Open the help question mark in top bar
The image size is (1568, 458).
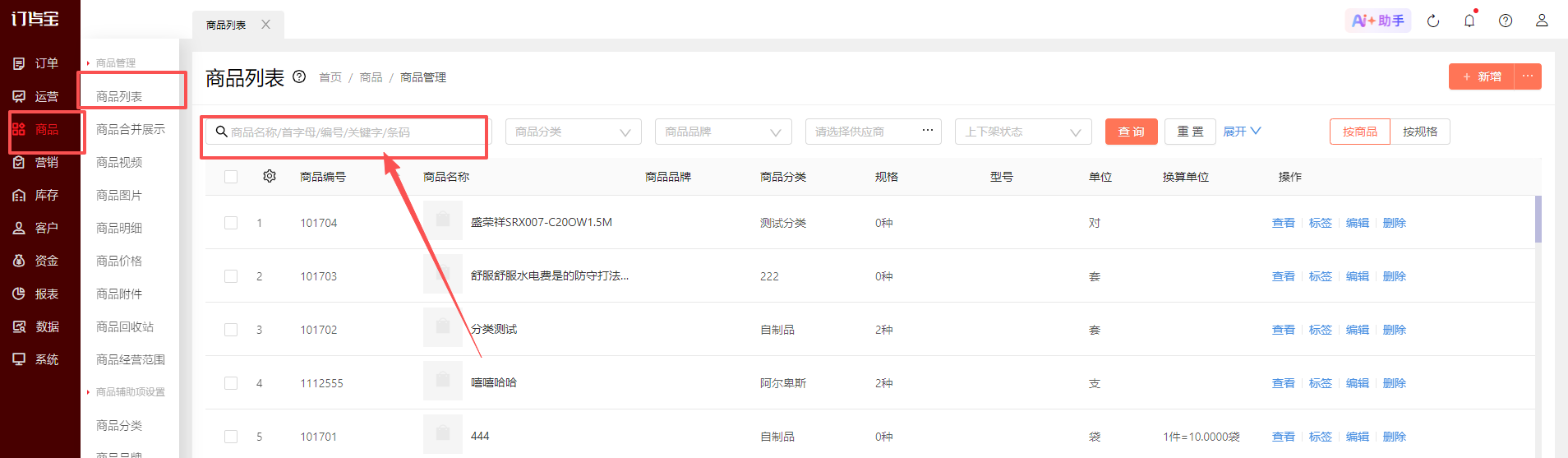tap(1506, 21)
